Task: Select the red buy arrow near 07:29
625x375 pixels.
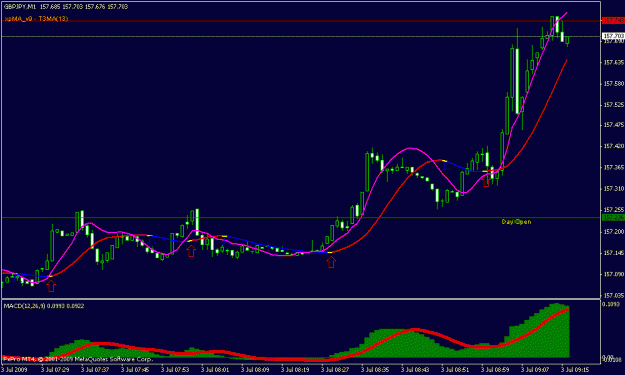Action: [51, 285]
